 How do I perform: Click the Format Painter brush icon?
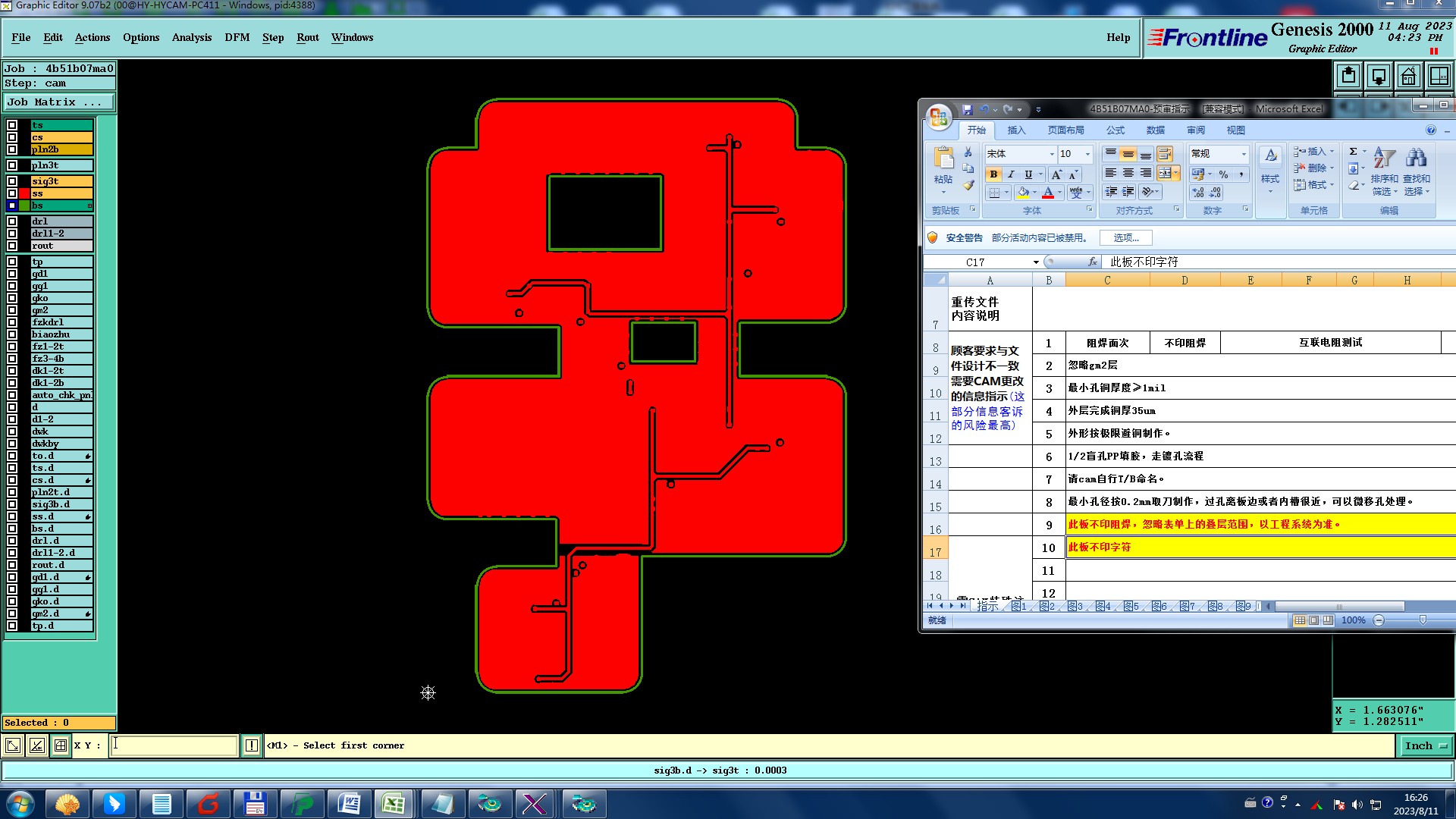pos(968,186)
